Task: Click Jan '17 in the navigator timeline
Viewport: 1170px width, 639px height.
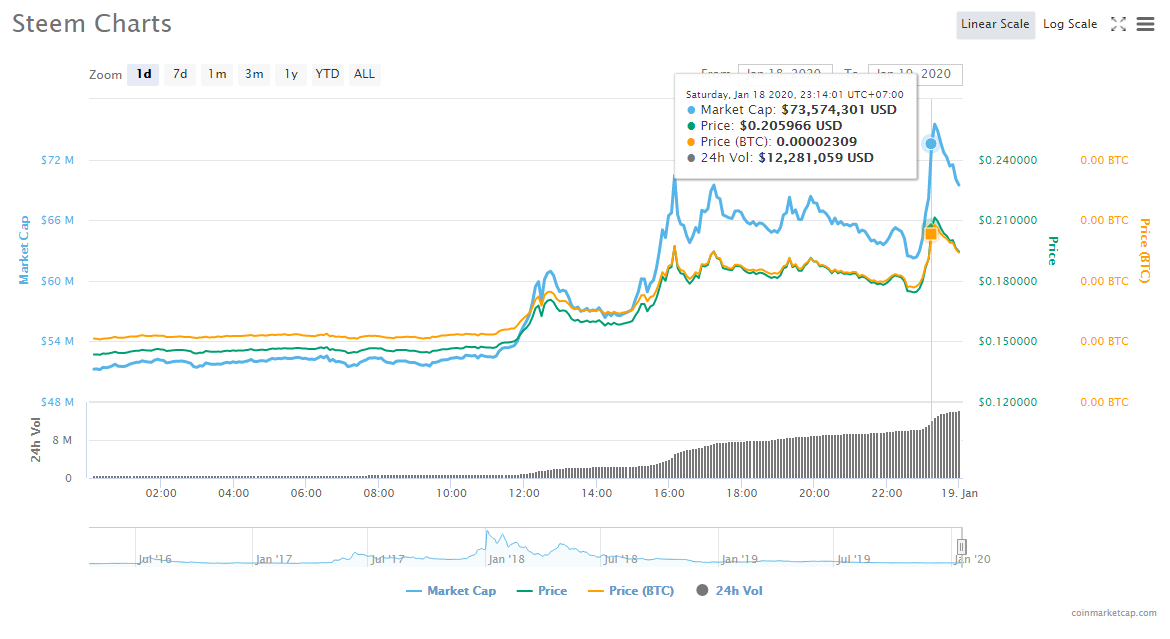Action: coord(273,559)
